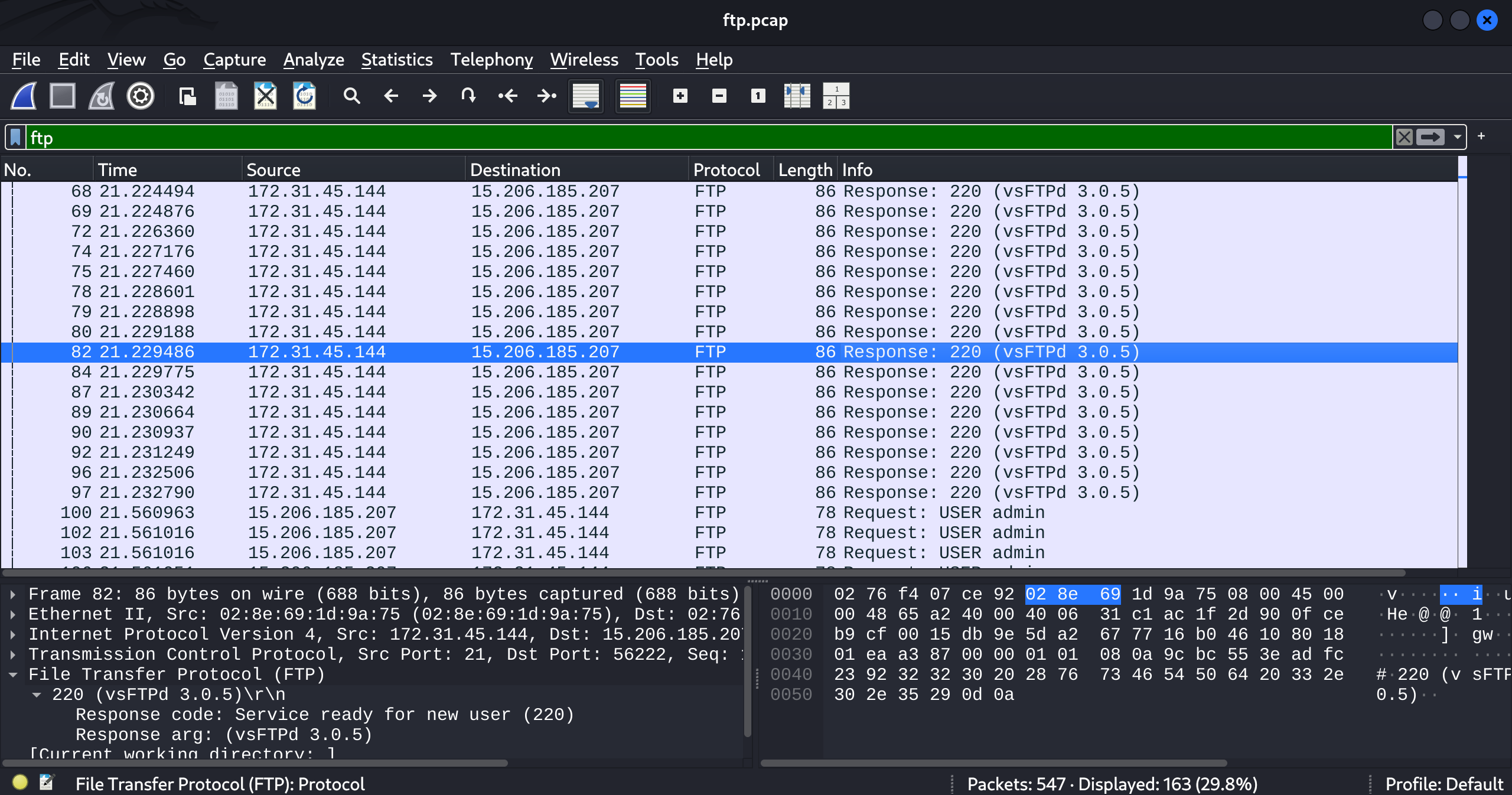Sort by the Source column

click(x=353, y=170)
